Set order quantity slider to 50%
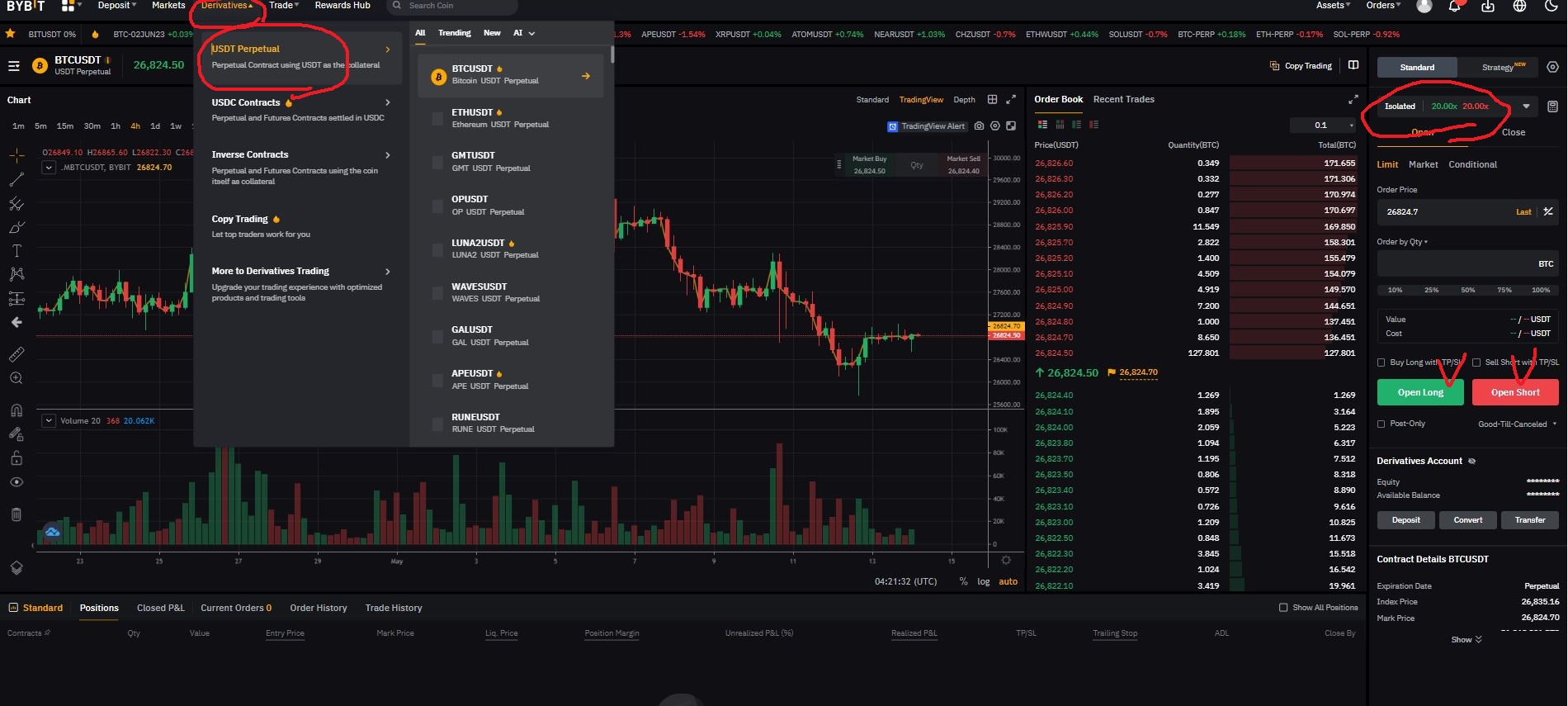This screenshot has height=706, width=1568. tap(1467, 290)
